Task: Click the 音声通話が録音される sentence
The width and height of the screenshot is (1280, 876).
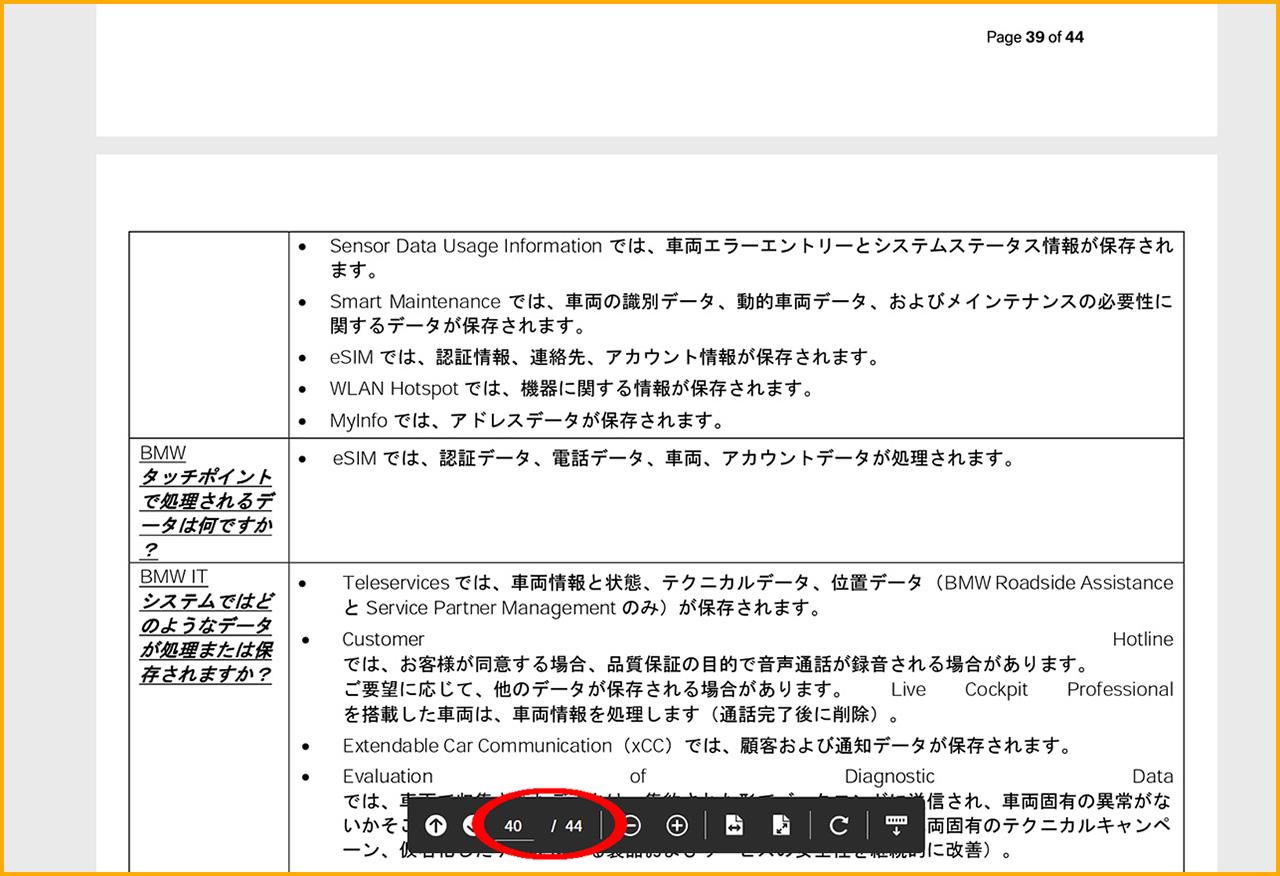Action: click(715, 664)
